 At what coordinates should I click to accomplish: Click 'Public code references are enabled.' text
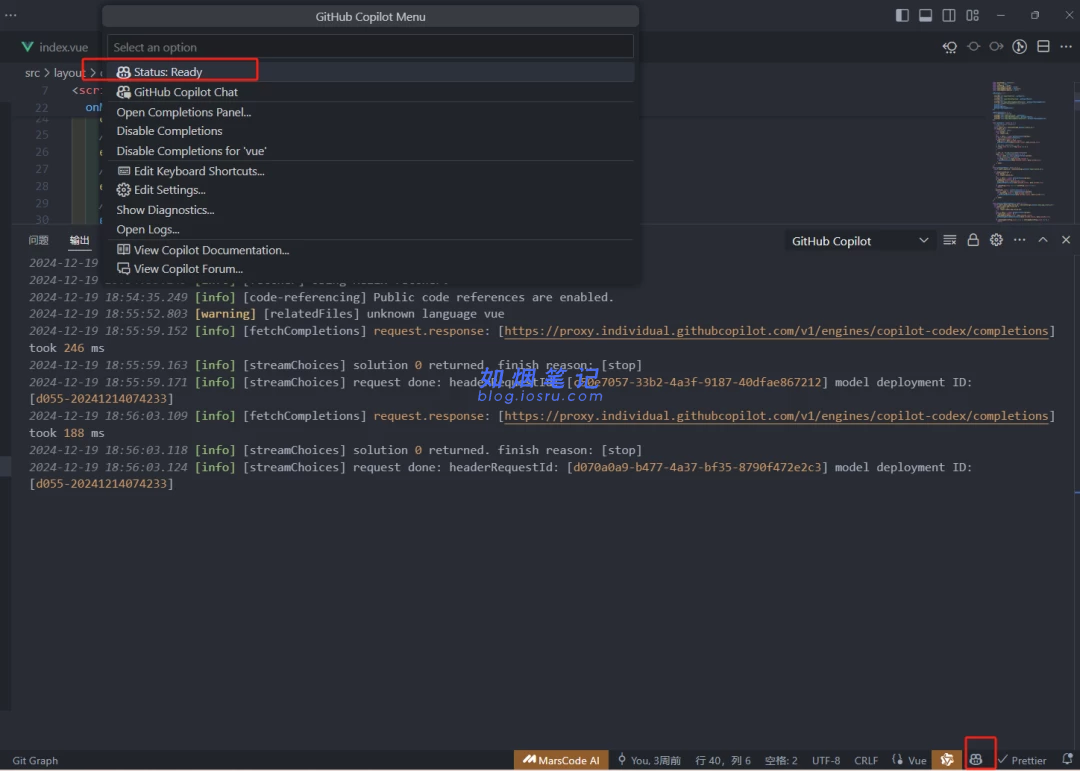[493, 297]
